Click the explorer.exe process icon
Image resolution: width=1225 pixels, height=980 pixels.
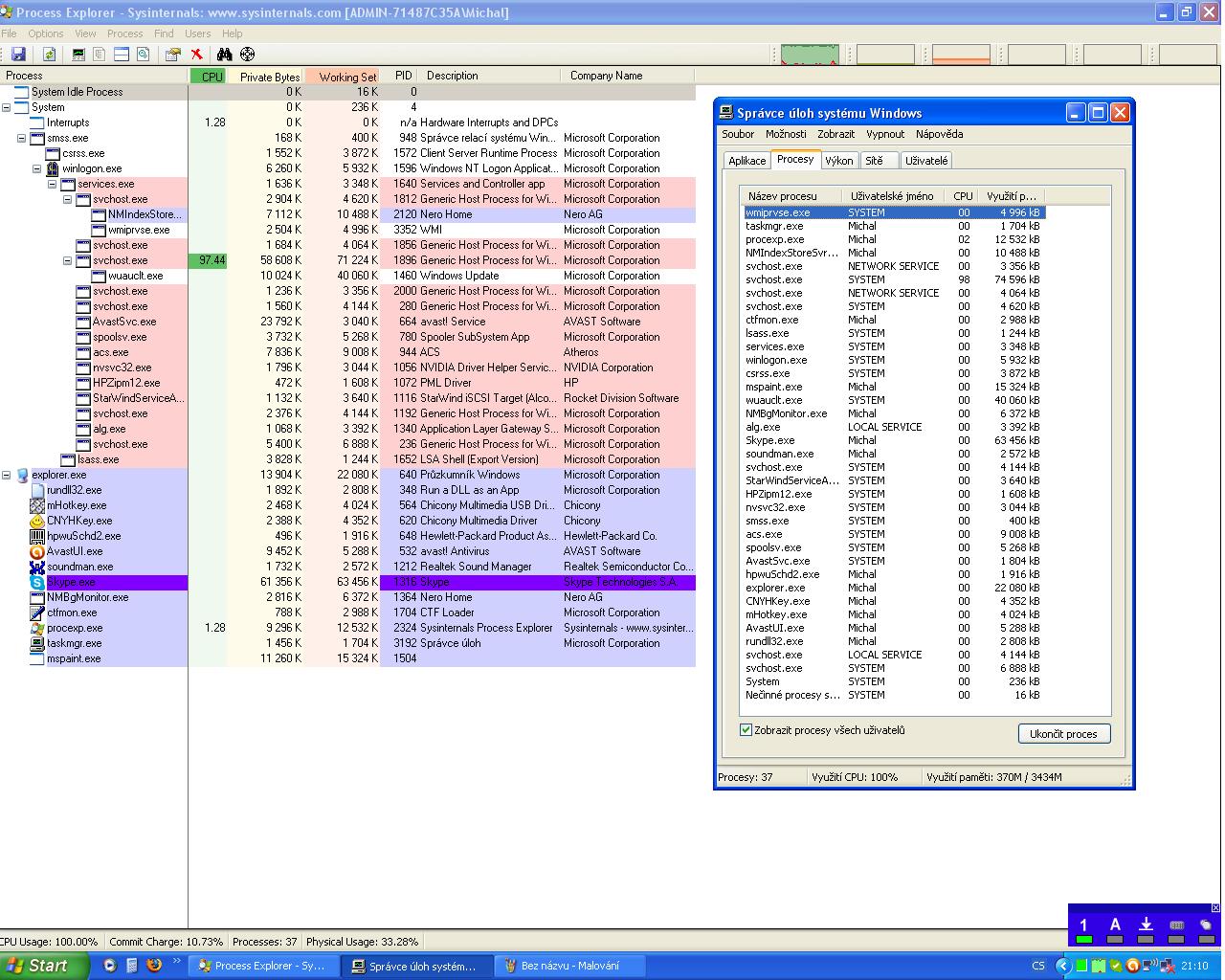click(22, 475)
